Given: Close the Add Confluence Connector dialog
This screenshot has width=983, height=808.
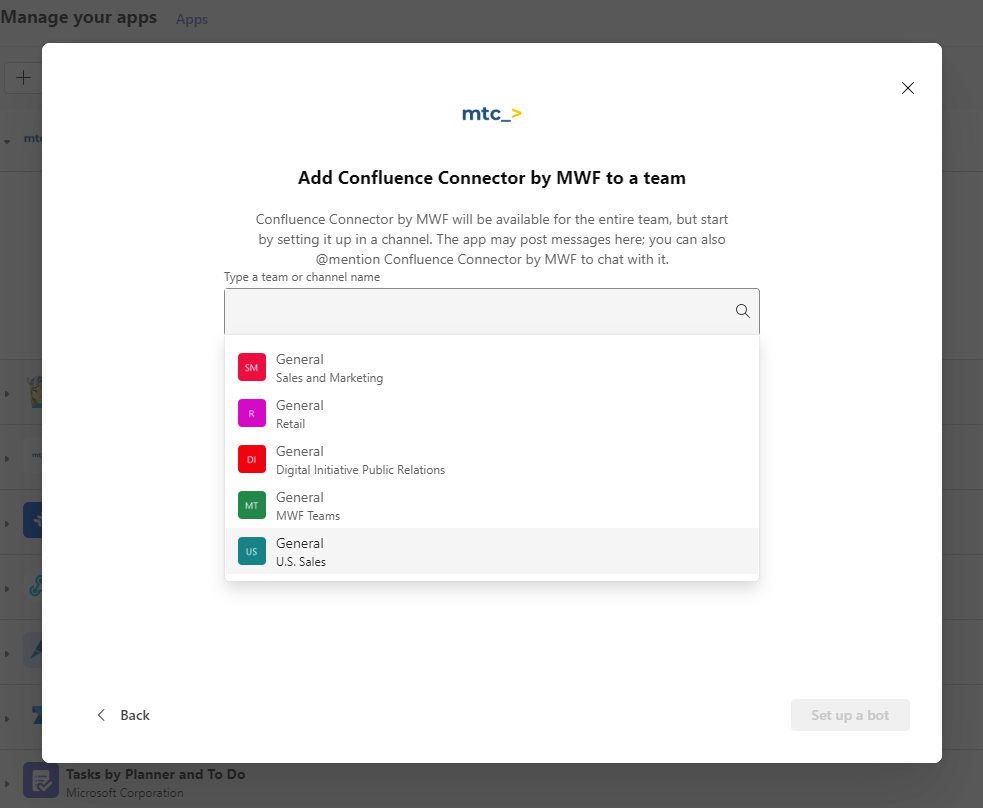Looking at the screenshot, I should 907,88.
